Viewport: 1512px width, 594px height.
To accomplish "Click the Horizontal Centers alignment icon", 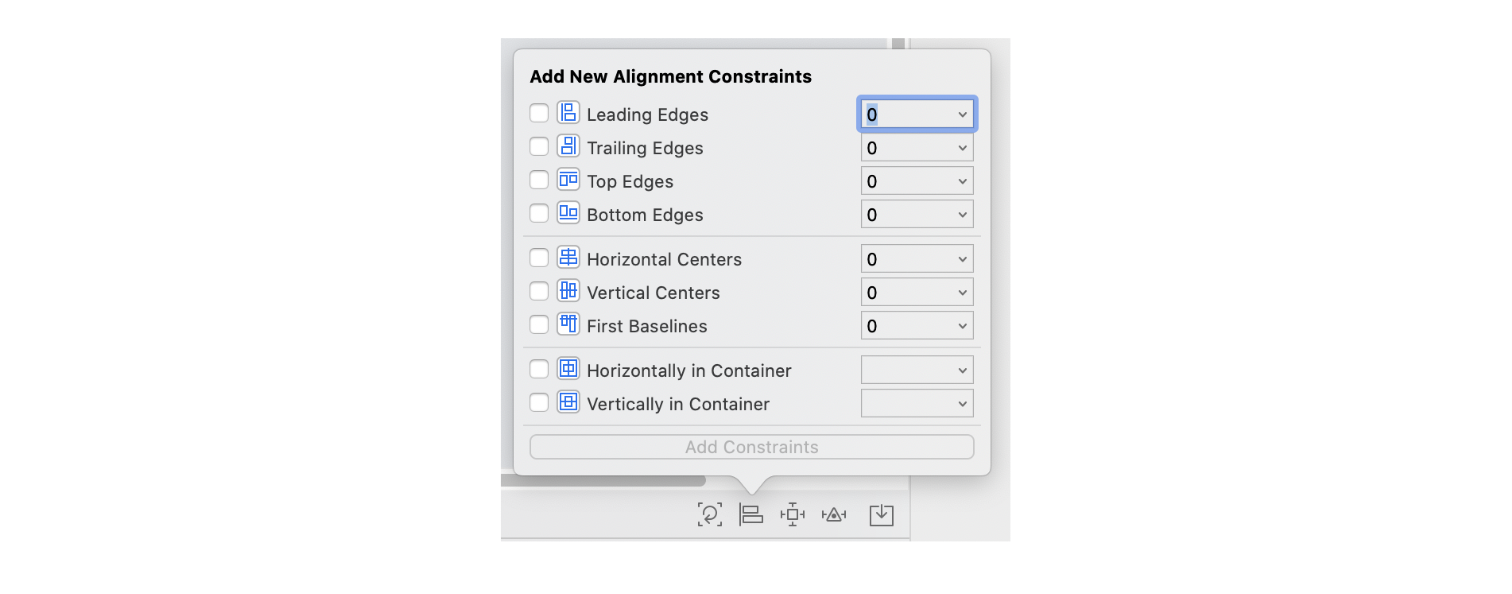I will [568, 258].
